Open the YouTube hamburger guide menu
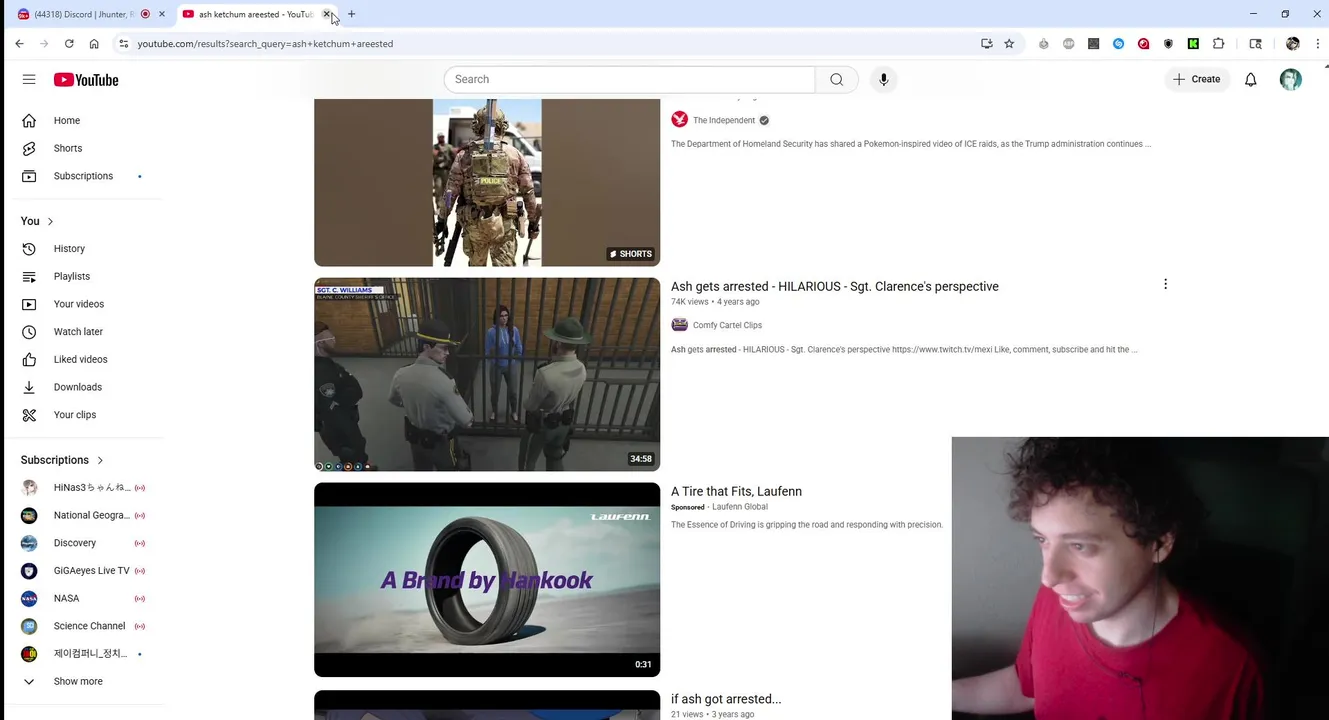1329x720 pixels. click(29, 79)
